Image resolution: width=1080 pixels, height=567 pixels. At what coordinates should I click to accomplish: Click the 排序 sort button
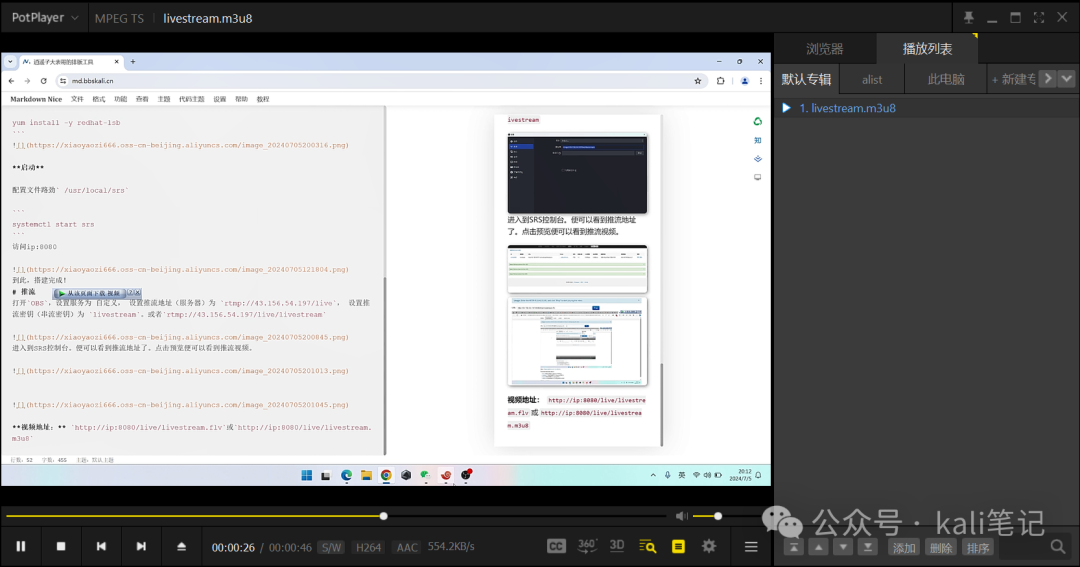coord(978,548)
